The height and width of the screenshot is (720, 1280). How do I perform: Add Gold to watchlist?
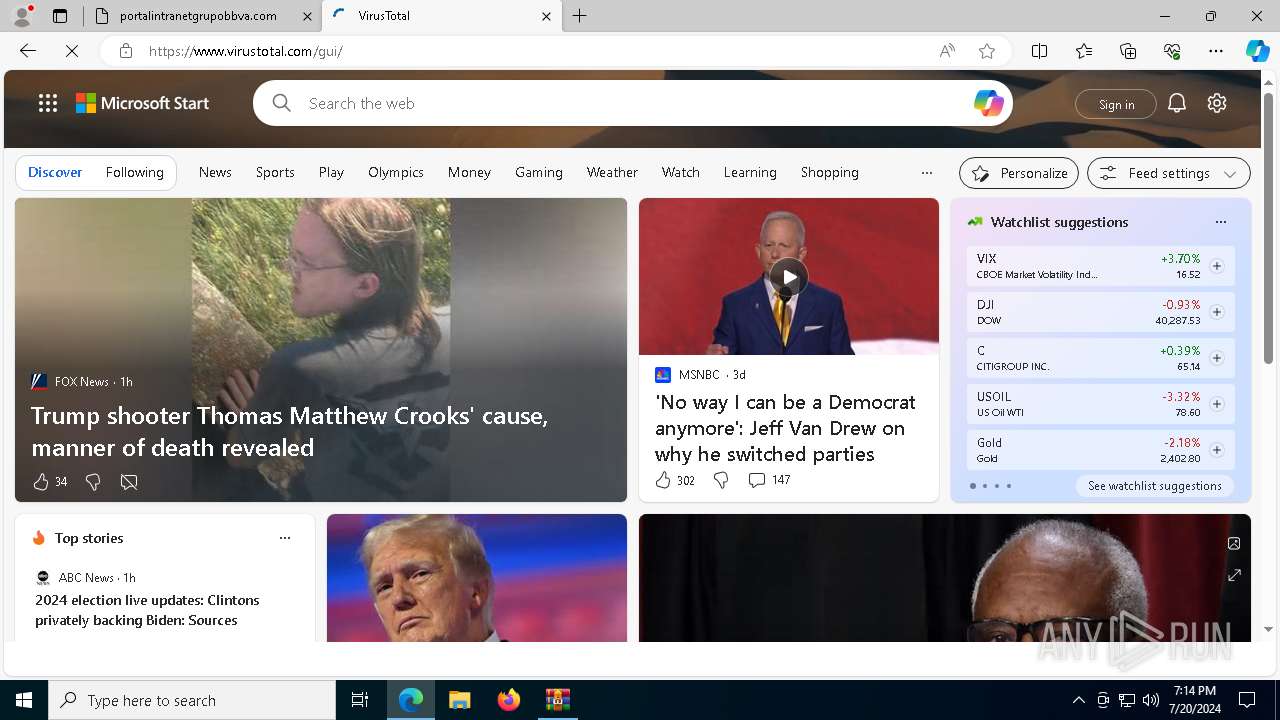click(1217, 450)
